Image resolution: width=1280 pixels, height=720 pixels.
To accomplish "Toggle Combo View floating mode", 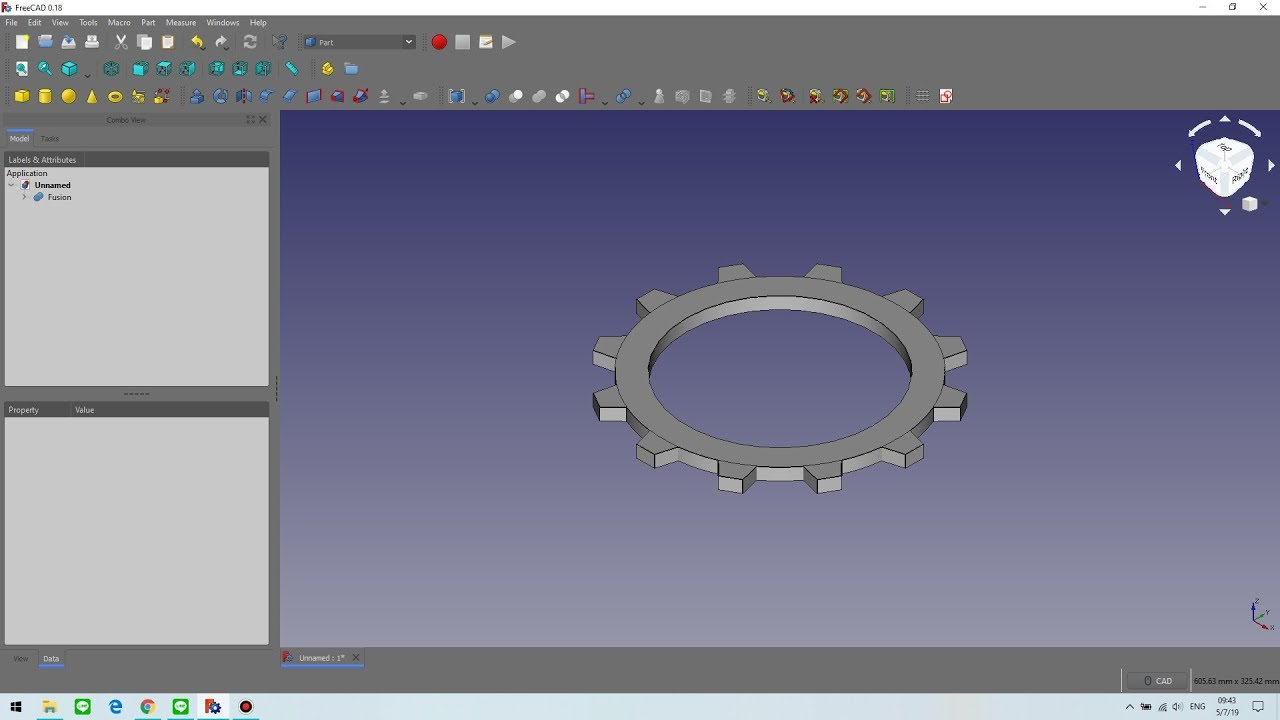I will pos(251,120).
